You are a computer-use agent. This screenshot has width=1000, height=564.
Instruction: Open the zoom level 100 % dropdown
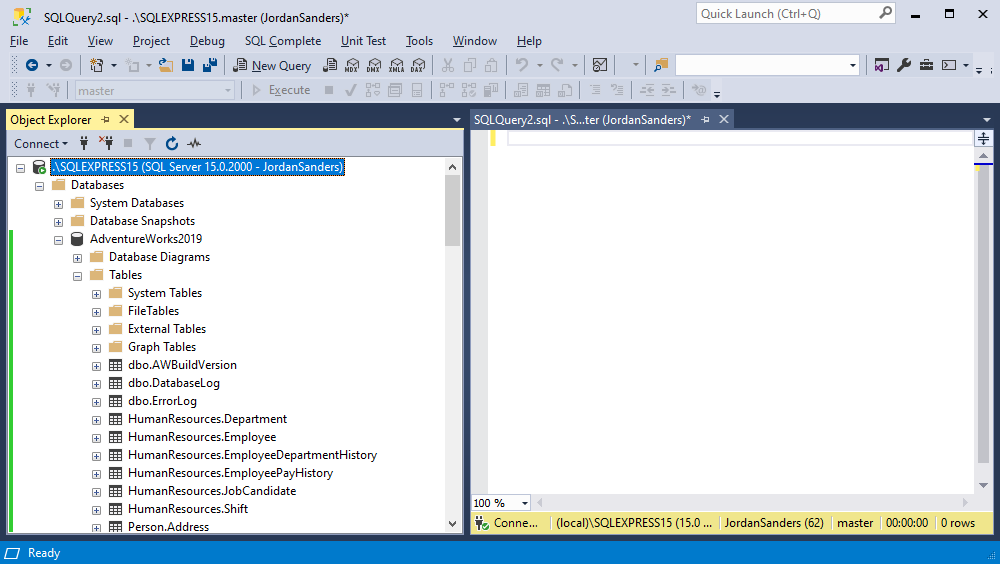(525, 503)
